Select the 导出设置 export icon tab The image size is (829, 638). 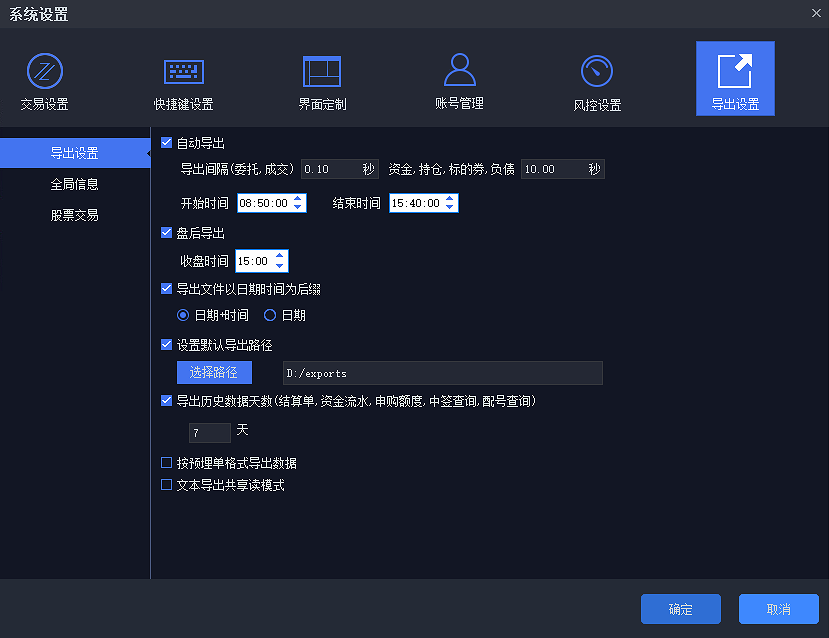click(735, 78)
